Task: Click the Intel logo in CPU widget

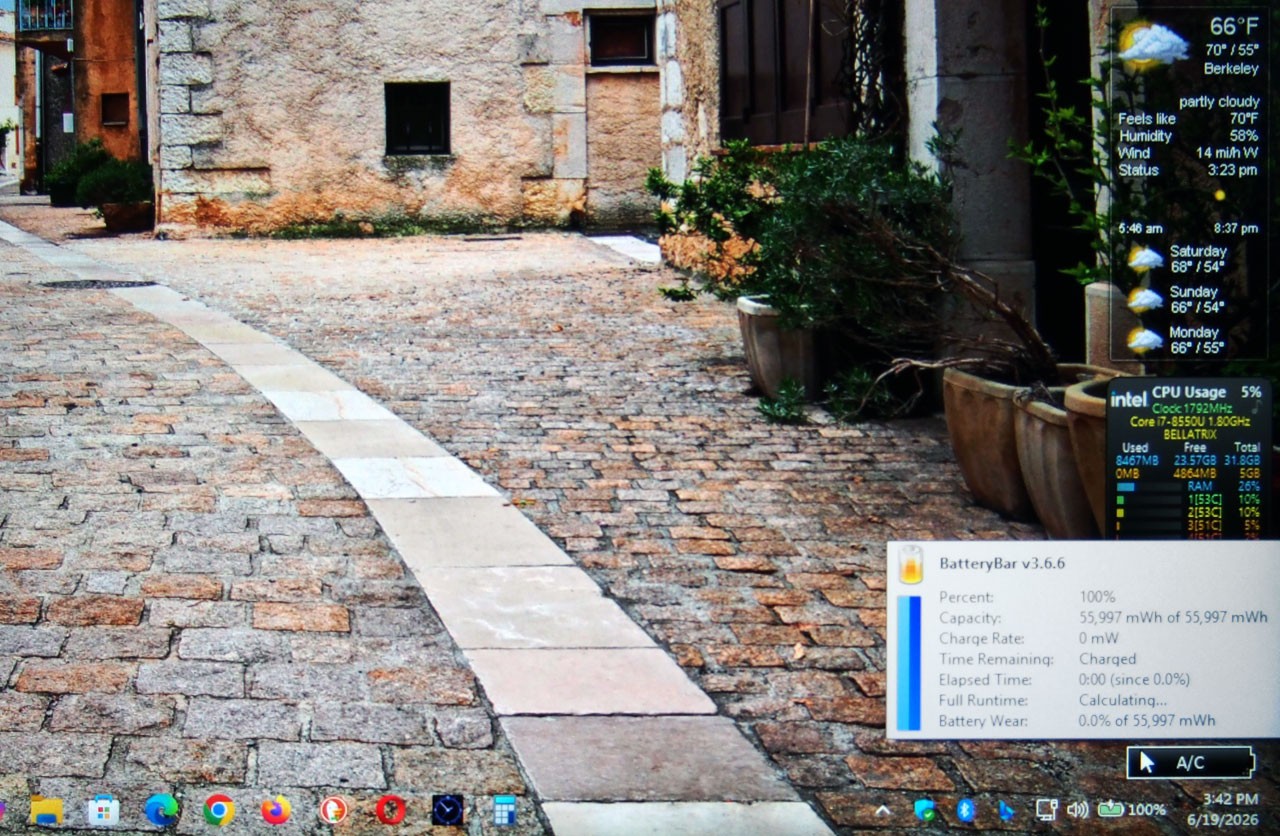Action: (x=1129, y=399)
